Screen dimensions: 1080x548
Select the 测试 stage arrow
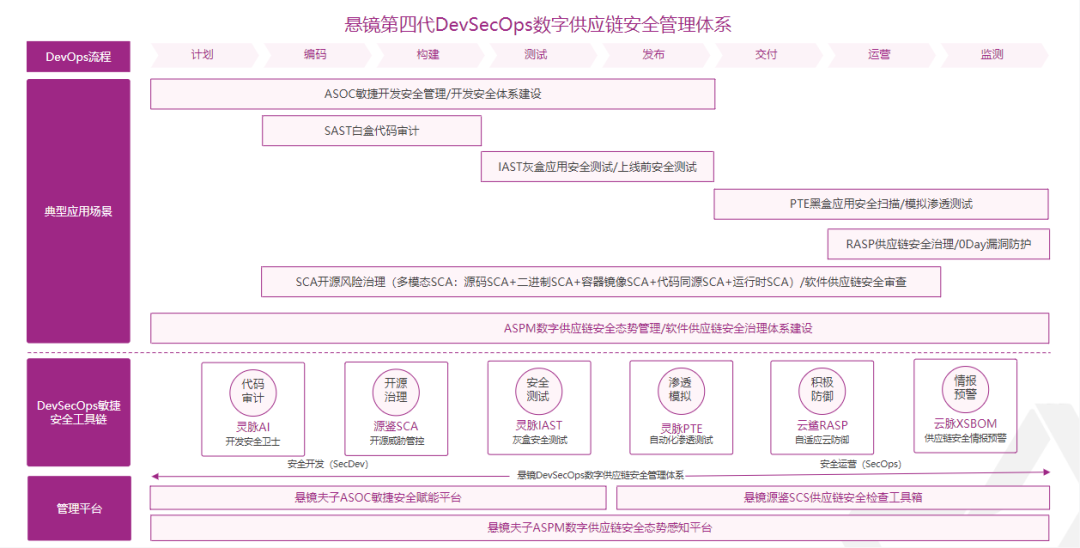click(543, 55)
